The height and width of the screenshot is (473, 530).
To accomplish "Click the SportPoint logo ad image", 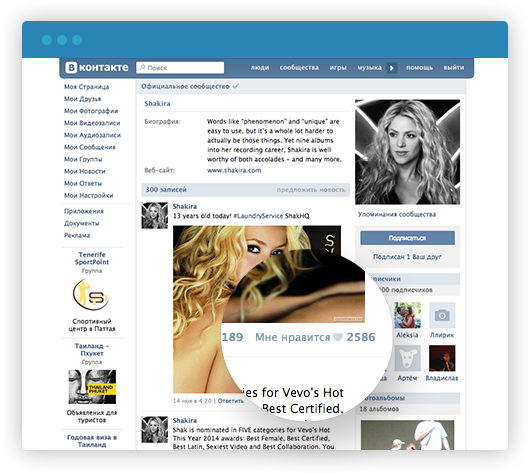I will tap(91, 294).
